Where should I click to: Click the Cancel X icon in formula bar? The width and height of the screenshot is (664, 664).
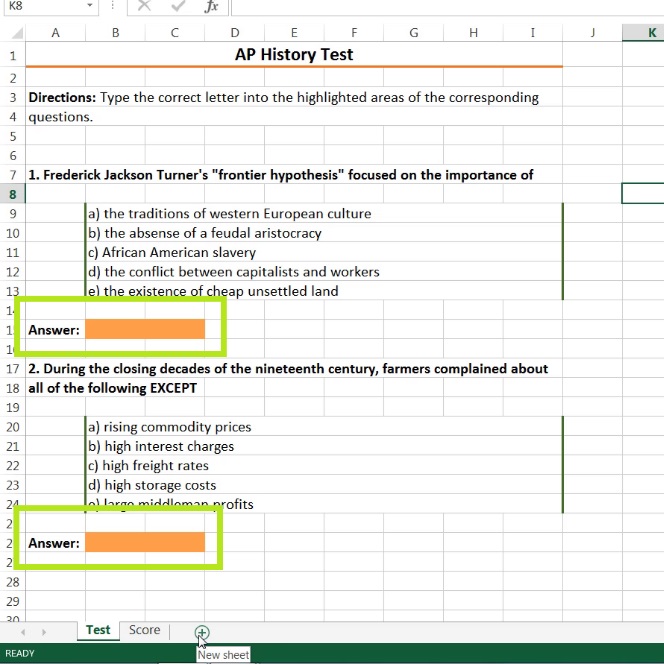click(144, 6)
